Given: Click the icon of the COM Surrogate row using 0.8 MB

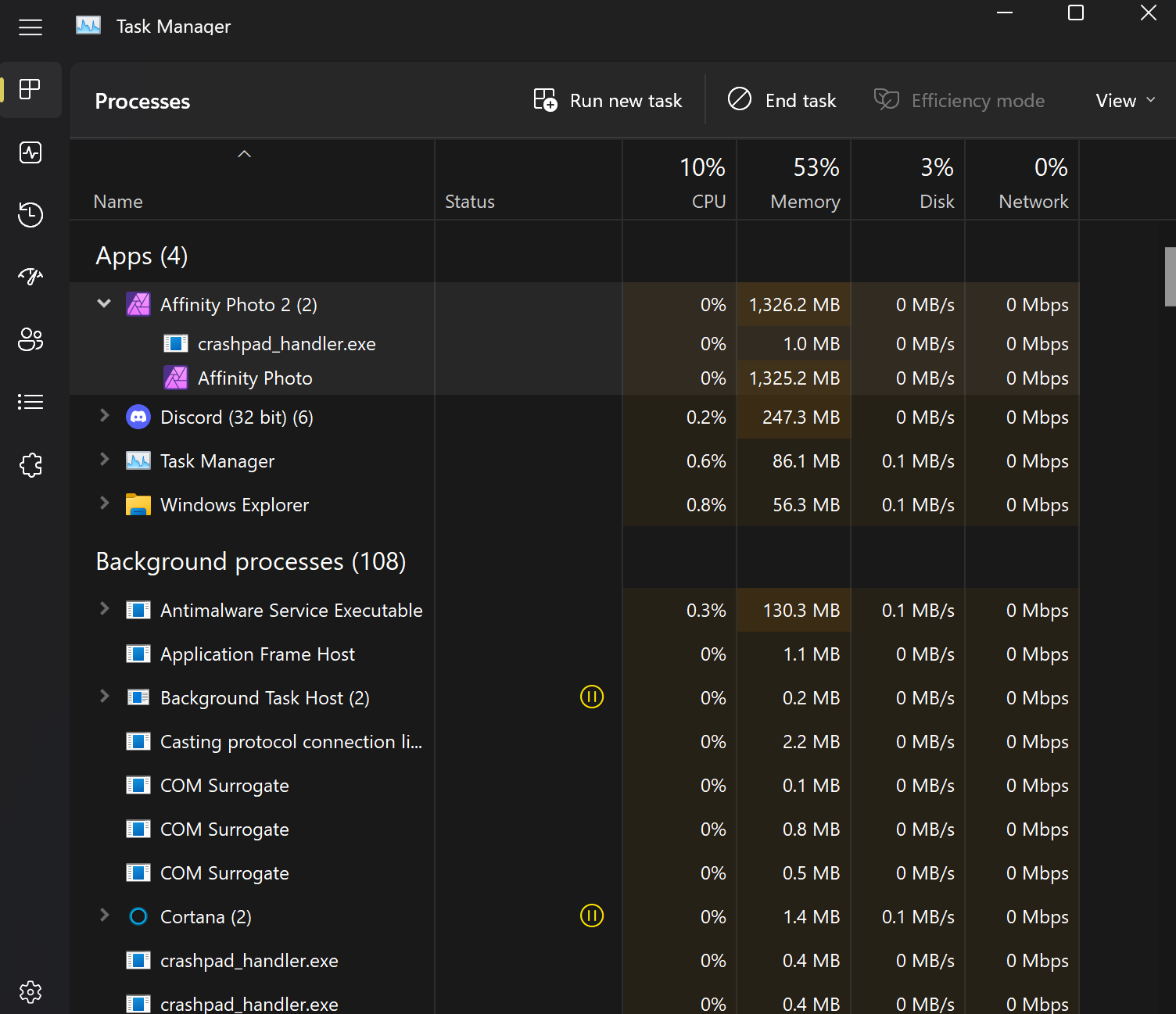Looking at the screenshot, I should click(x=138, y=829).
